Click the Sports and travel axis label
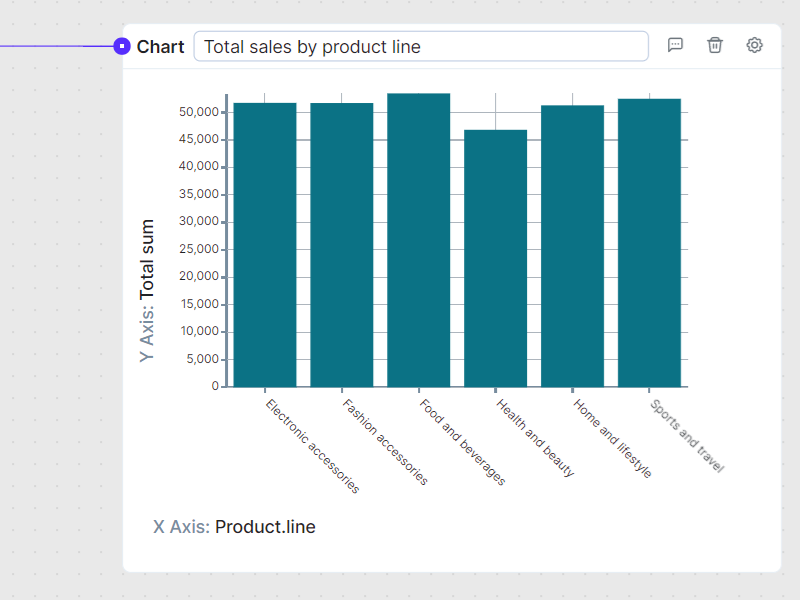Screen dimensions: 800x600 pos(686,435)
